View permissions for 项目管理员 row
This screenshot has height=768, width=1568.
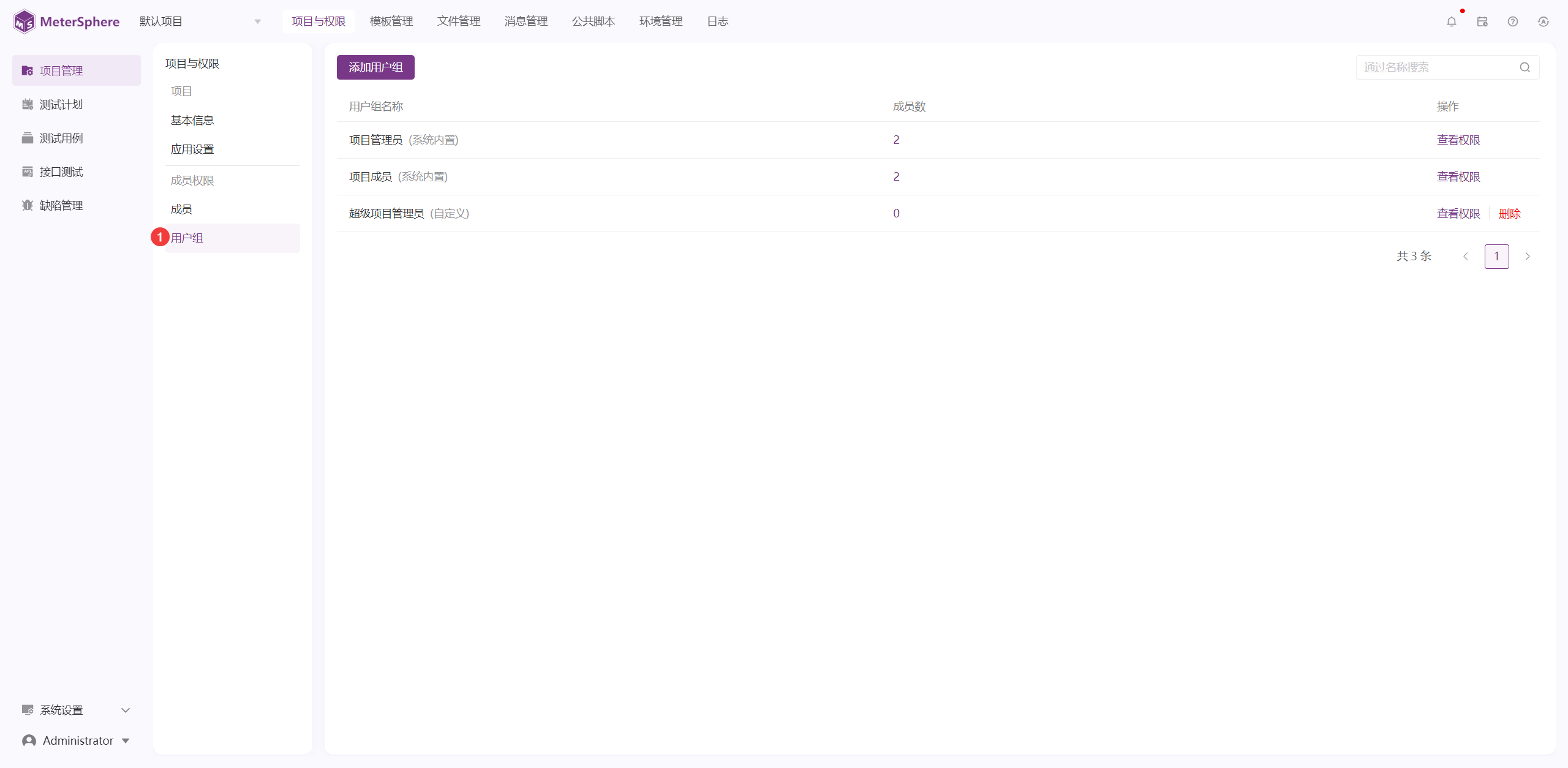pyautogui.click(x=1458, y=140)
